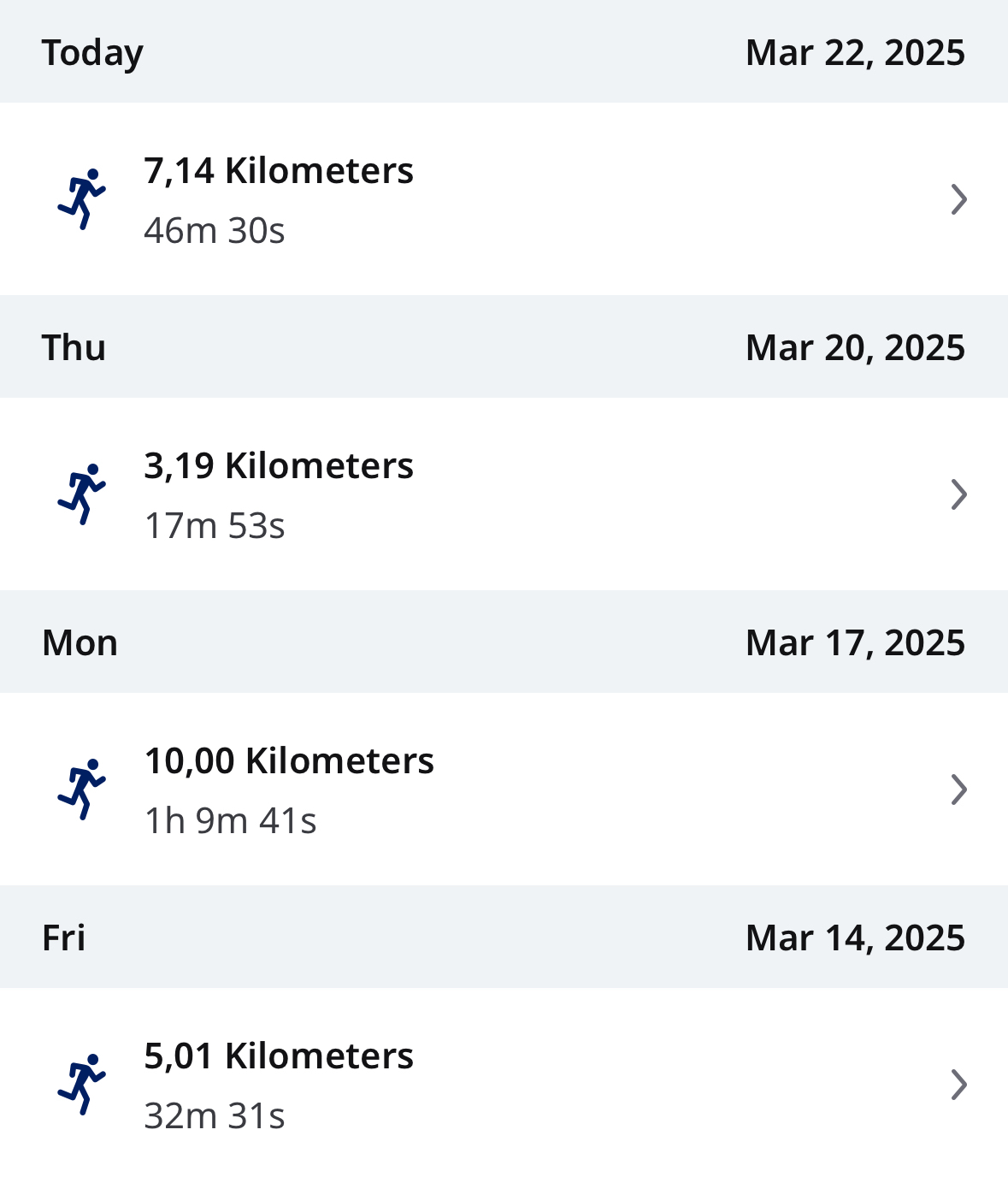The image size is (1008, 1177).
Task: Open the chevron beside the 17m 53s run
Action: click(x=958, y=494)
